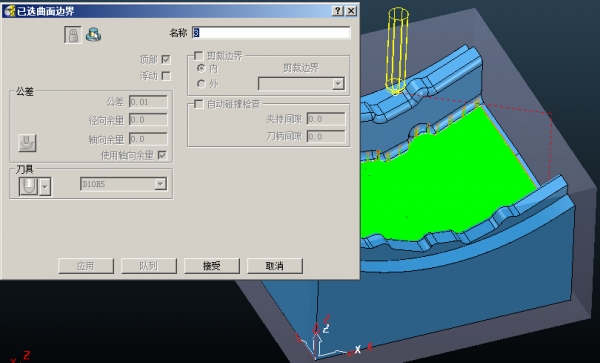This screenshot has height=363, width=600.
Task: Click the PowerMILL icon in dialog title bar
Action: click(9, 11)
